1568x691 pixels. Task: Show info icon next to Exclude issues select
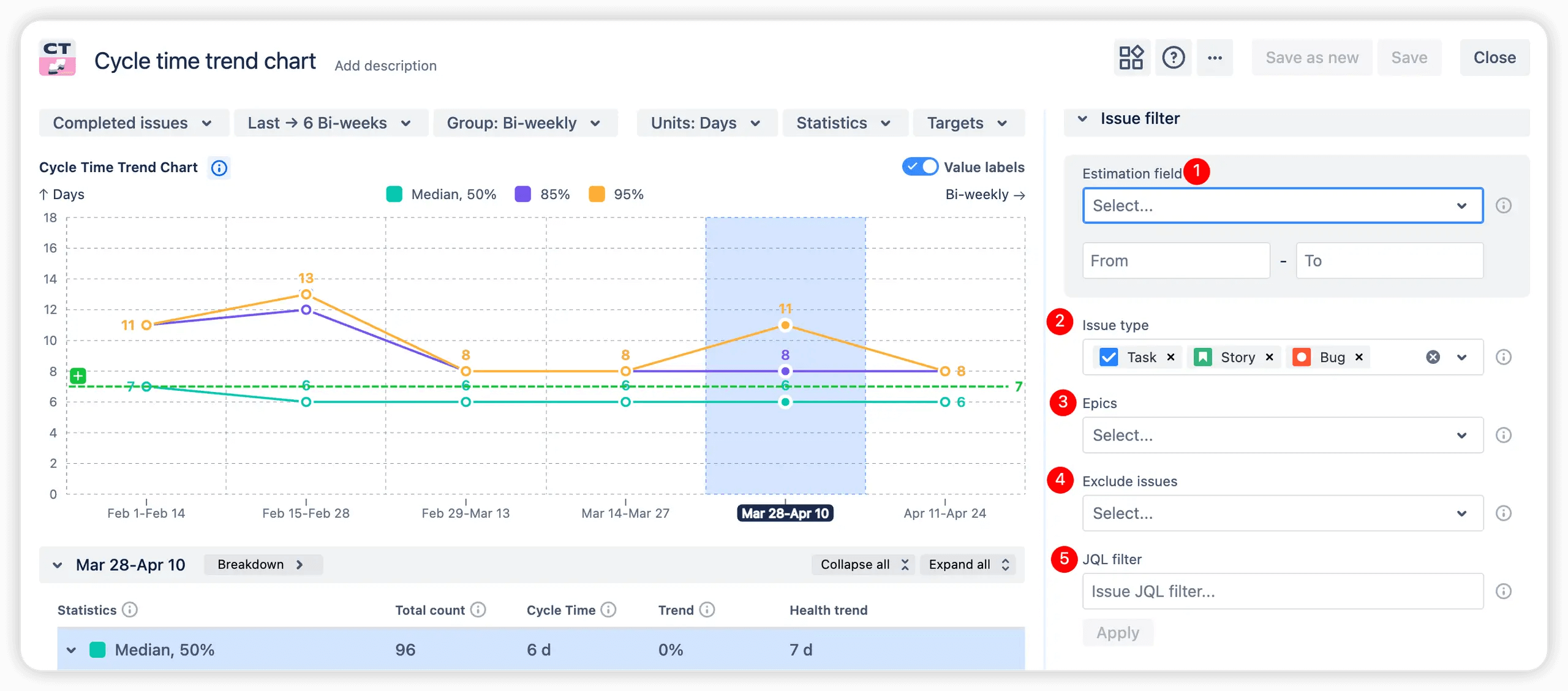tap(1504, 513)
